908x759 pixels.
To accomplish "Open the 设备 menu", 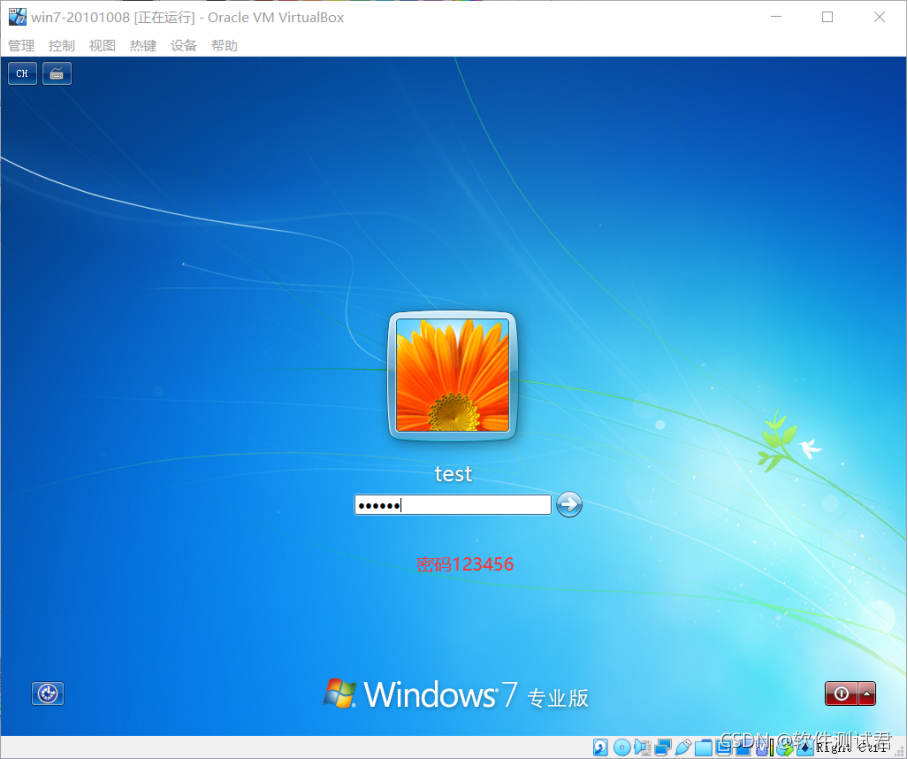I will pyautogui.click(x=184, y=46).
